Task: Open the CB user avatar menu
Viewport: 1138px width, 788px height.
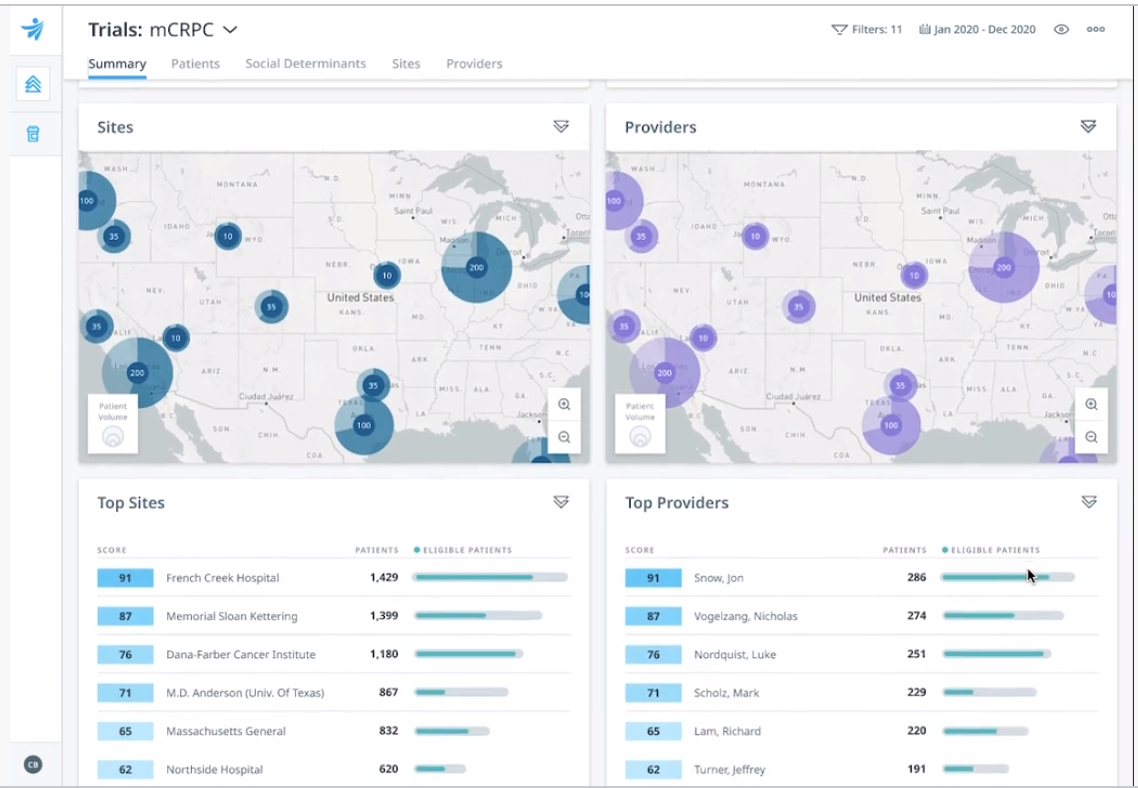Action: tap(33, 764)
